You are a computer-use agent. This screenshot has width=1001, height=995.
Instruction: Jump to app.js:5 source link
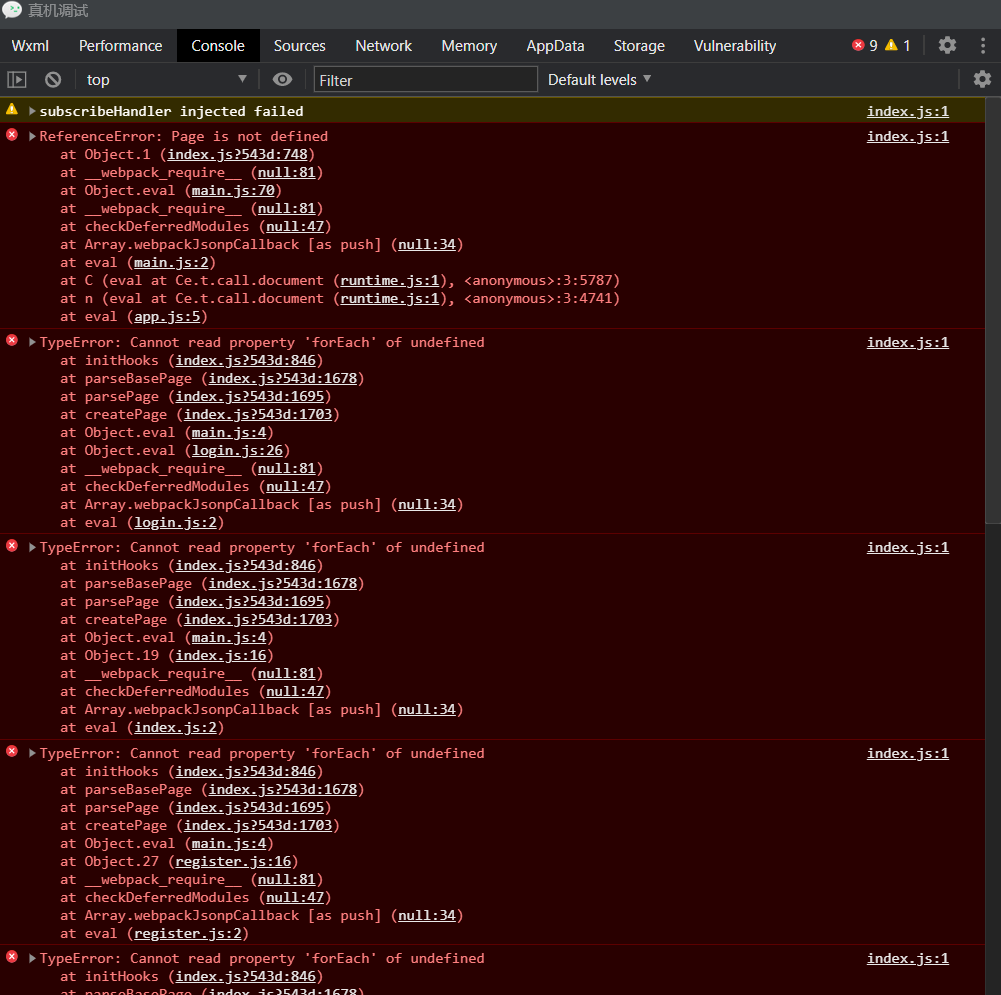click(x=167, y=317)
